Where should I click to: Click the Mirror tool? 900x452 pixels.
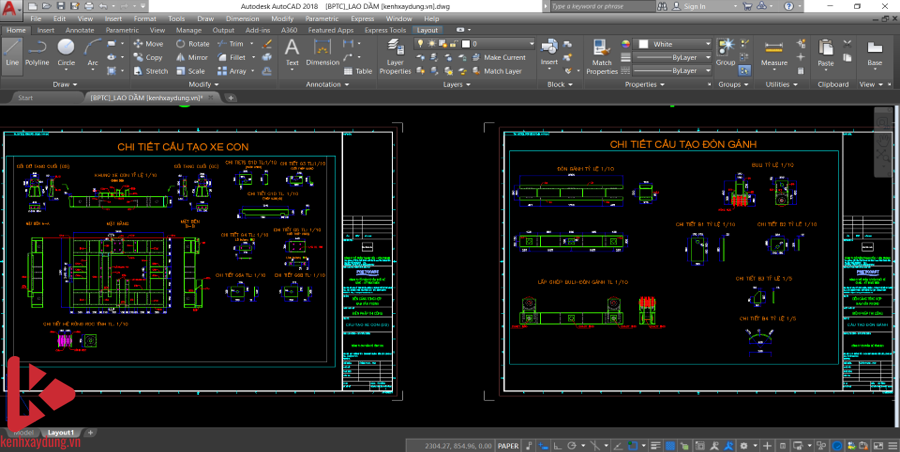[x=192, y=58]
